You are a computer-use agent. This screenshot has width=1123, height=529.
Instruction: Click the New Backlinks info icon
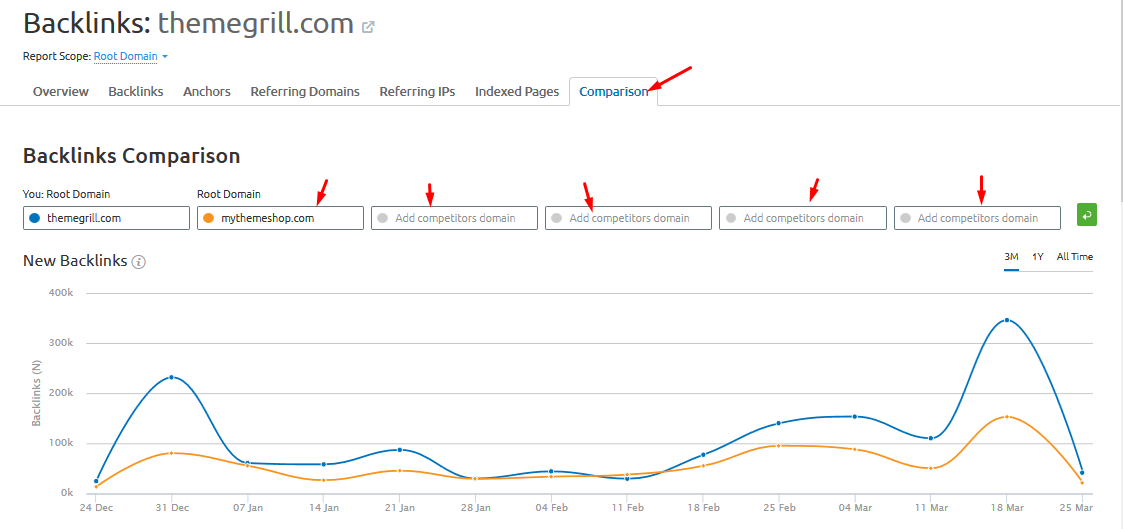139,262
